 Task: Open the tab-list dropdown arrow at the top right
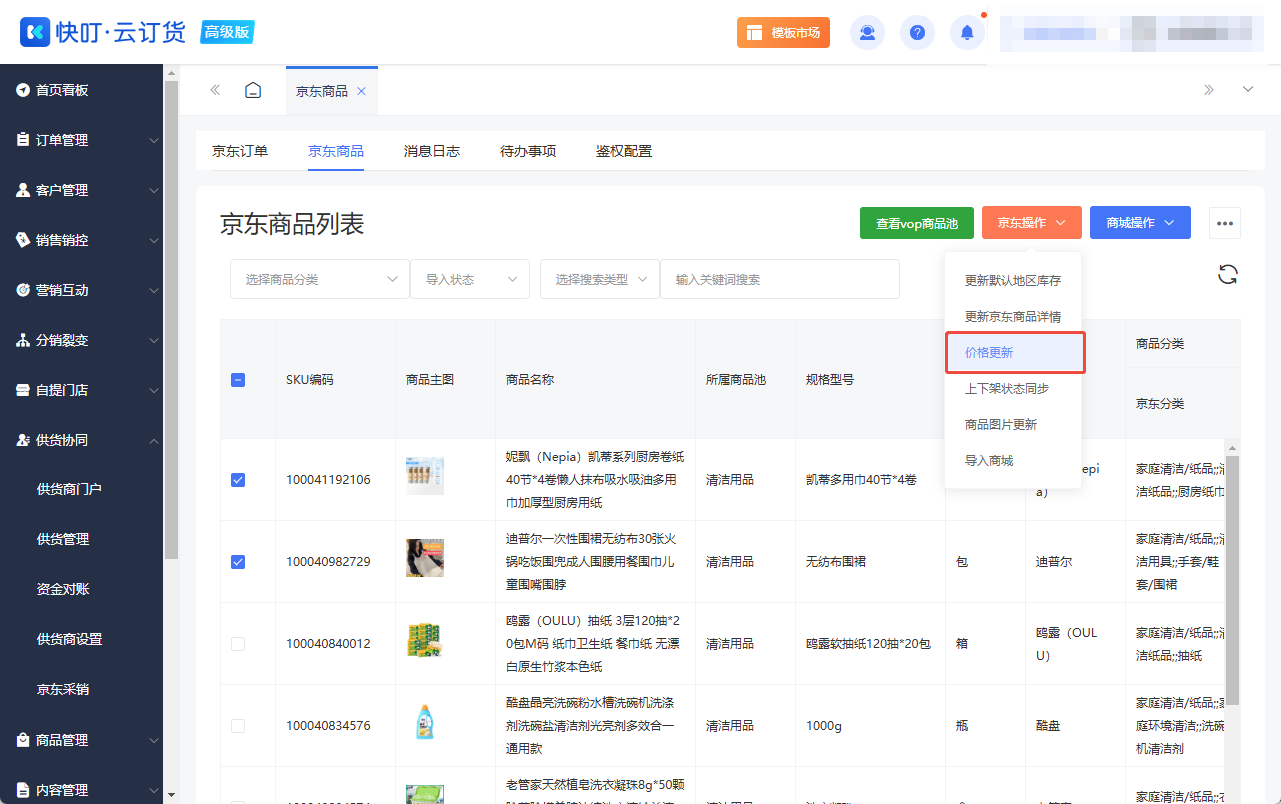pos(1247,90)
